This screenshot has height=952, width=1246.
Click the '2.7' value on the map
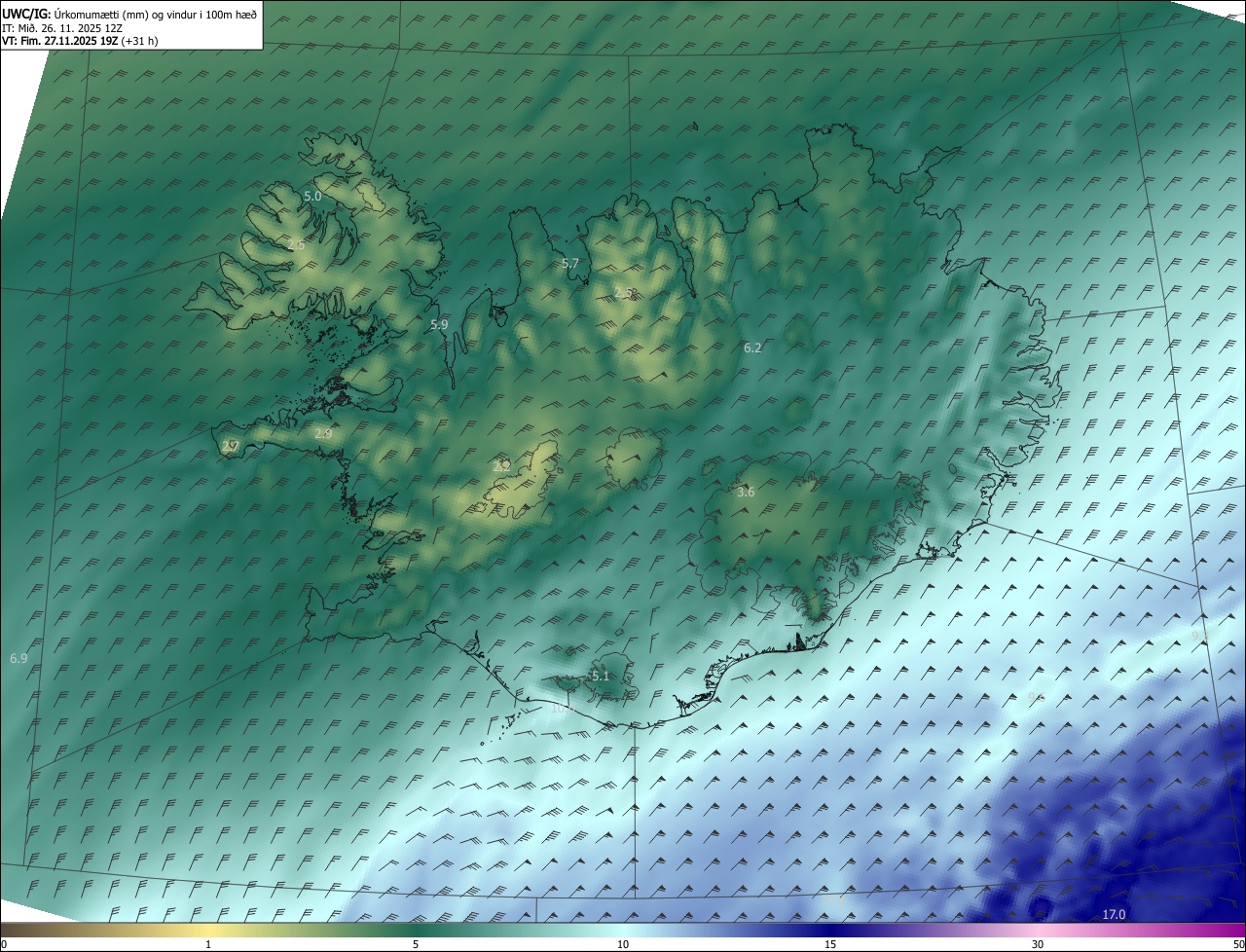click(x=231, y=447)
